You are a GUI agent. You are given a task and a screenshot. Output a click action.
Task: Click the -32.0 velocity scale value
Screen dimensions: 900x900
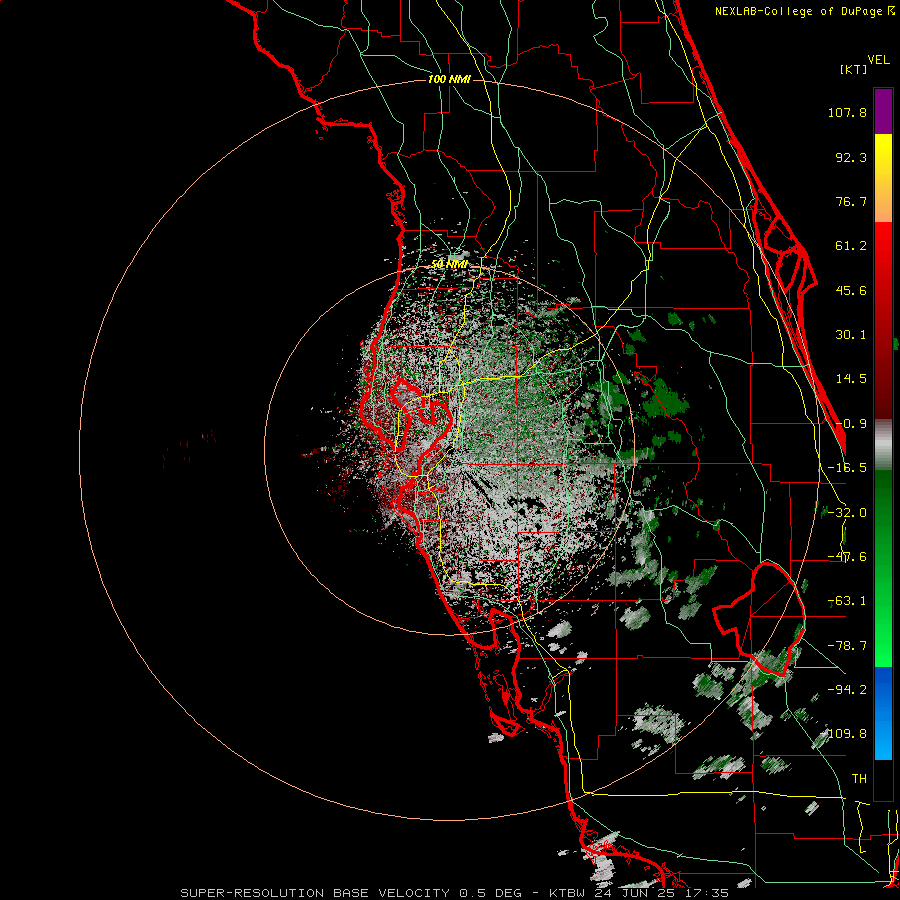[x=847, y=513]
